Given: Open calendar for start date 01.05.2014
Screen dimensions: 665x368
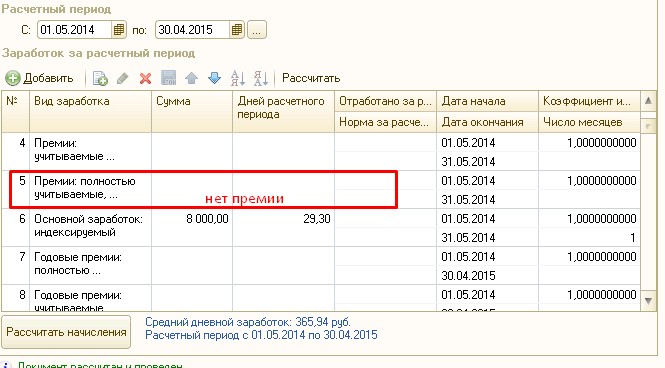Looking at the screenshot, I should point(119,30).
